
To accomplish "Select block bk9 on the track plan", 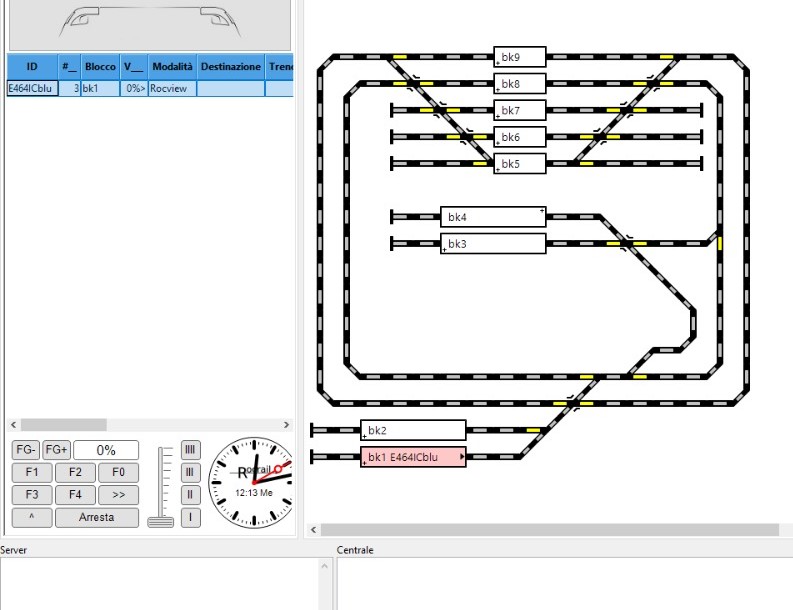I will pyautogui.click(x=520, y=56).
